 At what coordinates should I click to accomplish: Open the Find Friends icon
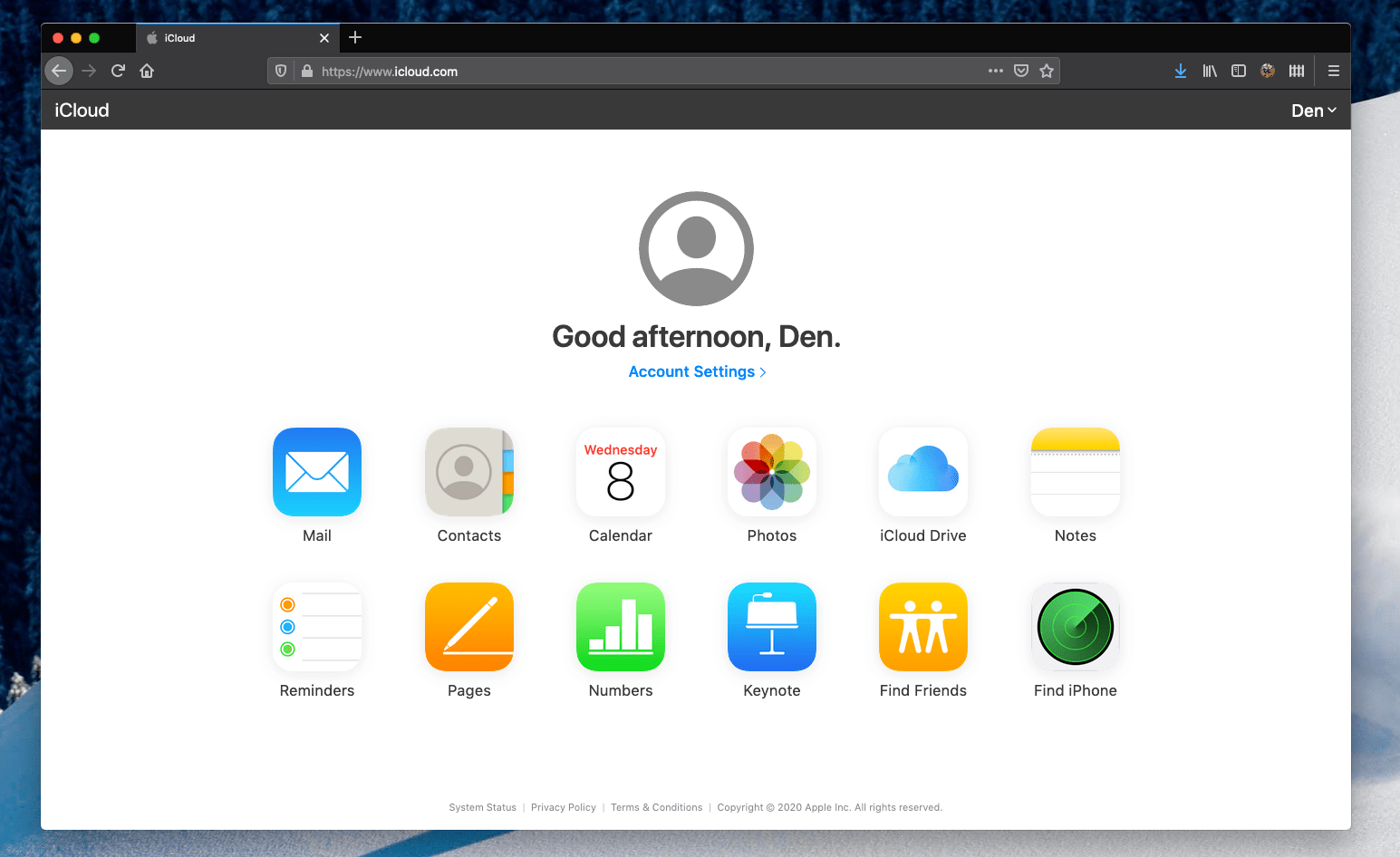point(923,627)
